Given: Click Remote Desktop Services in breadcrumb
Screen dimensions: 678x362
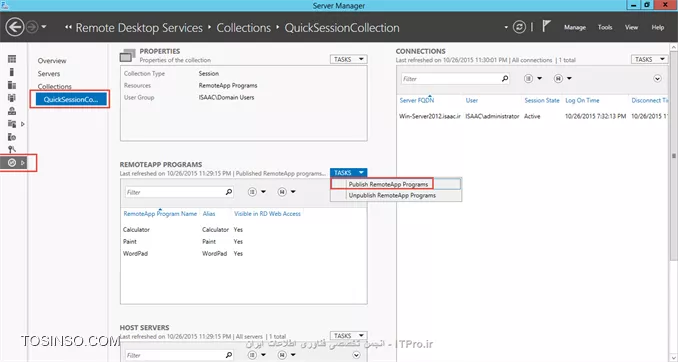Looking at the screenshot, I should [139, 28].
